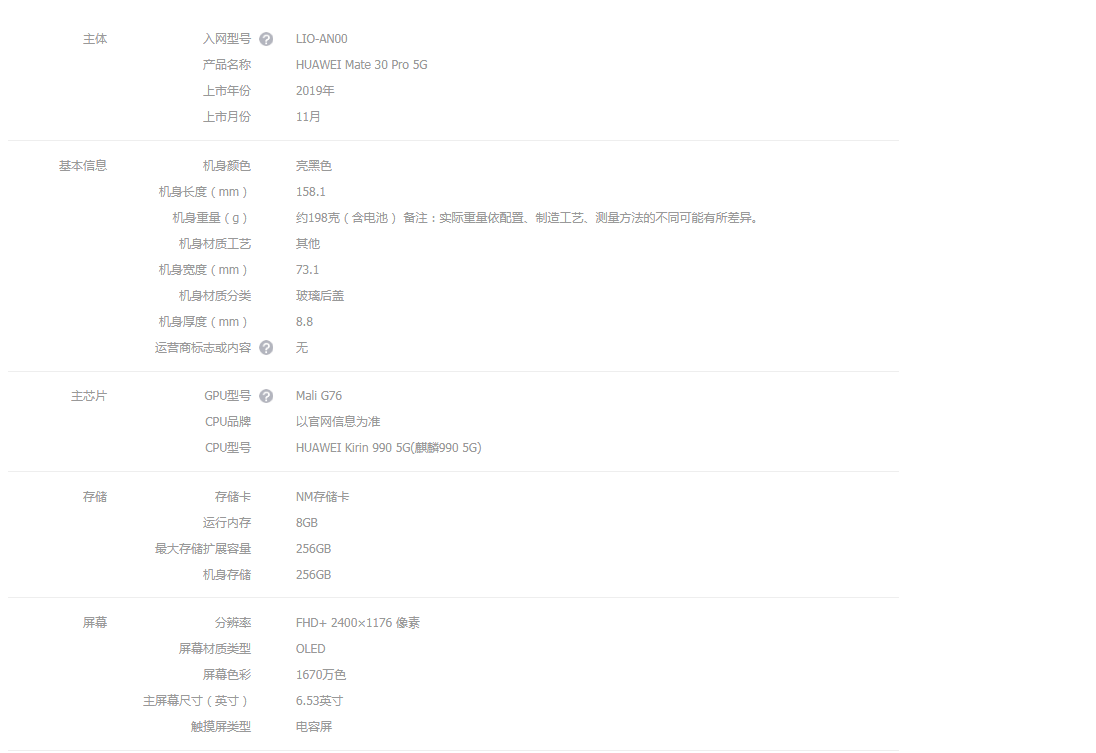Screen dimensions: 1096x753
Task: Click the RAM value 8GB
Action: point(307,523)
